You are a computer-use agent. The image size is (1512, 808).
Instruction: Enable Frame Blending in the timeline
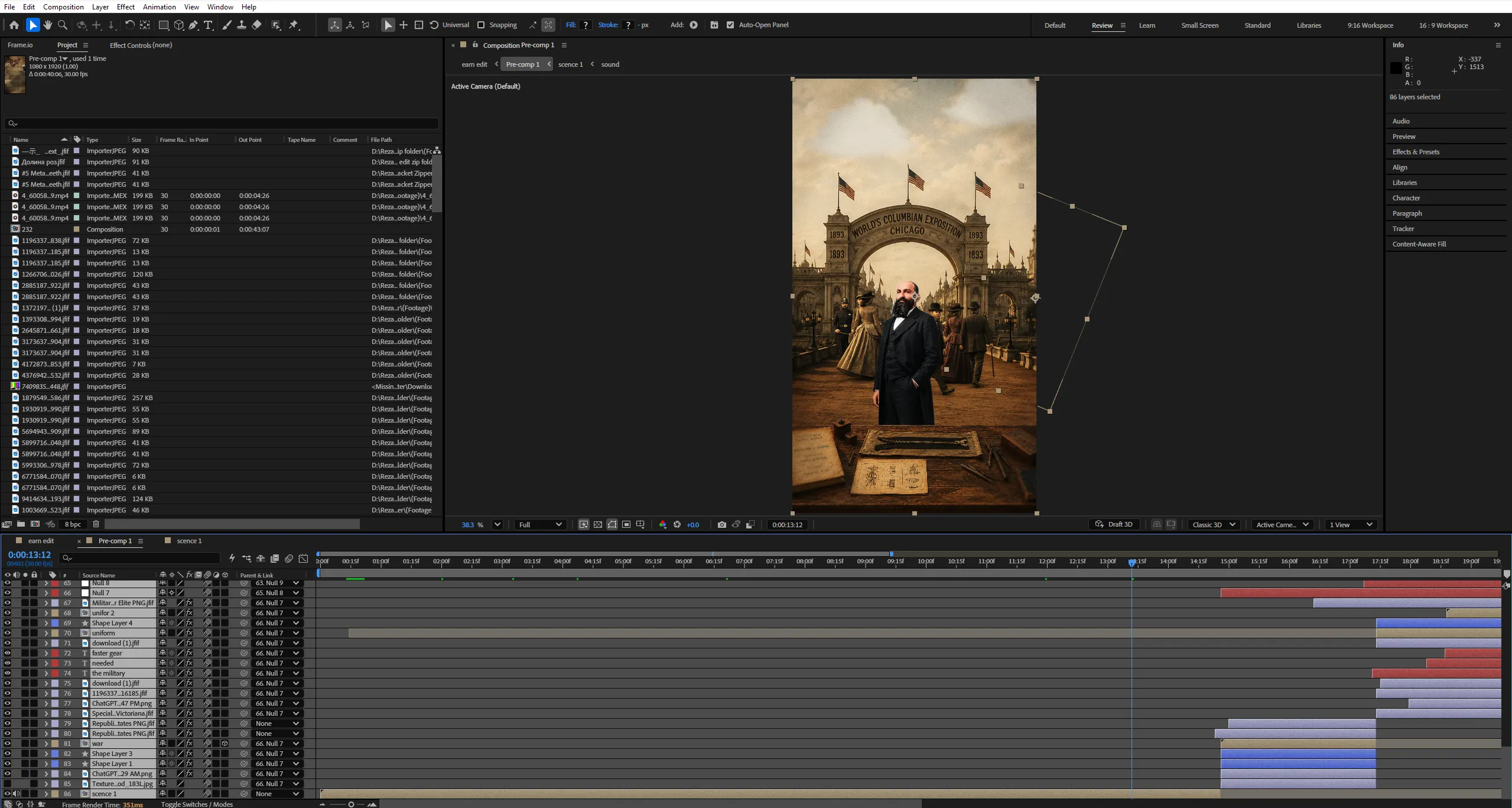click(275, 558)
